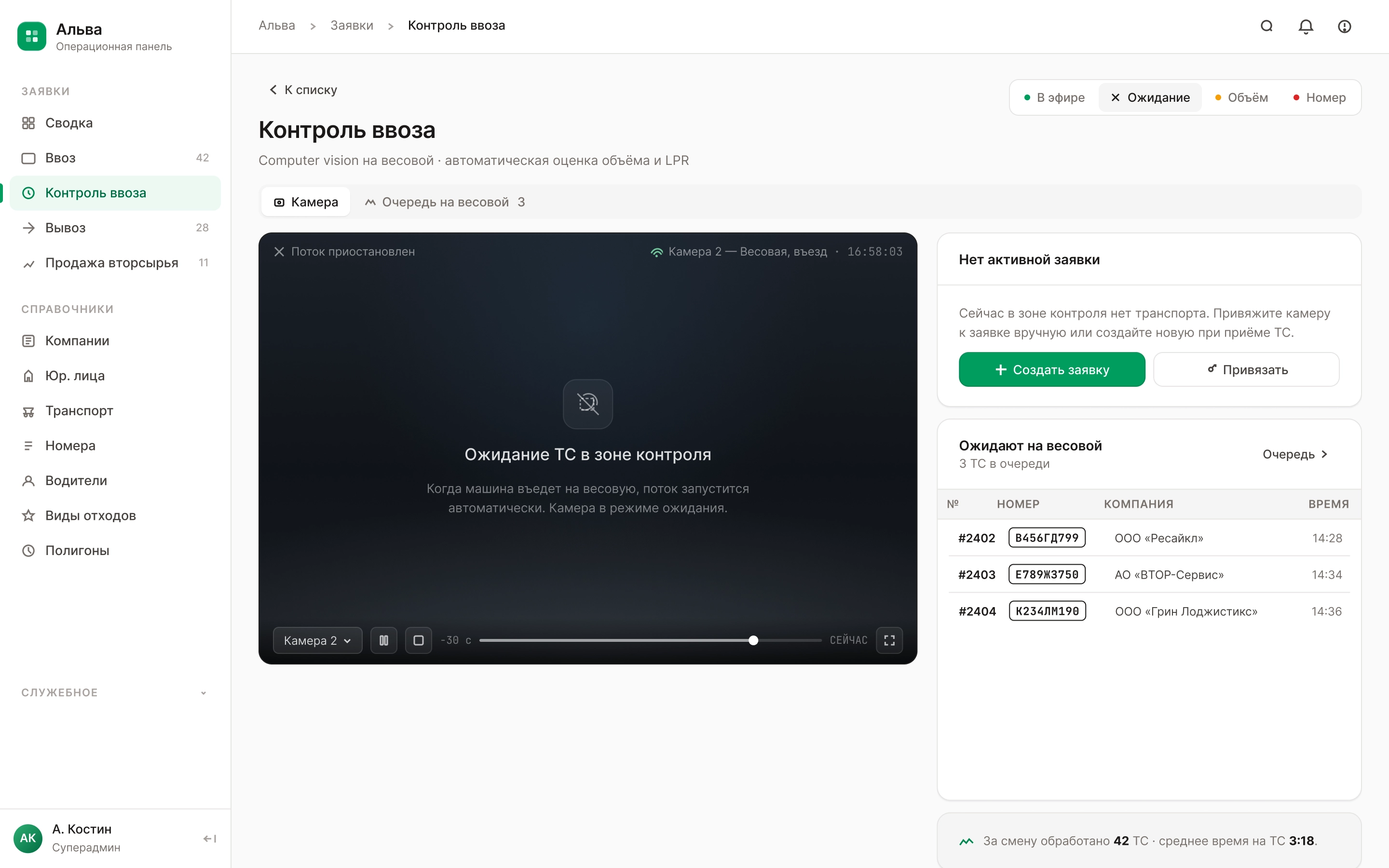Viewport: 1389px width, 868px height.
Task: Go to Заявки breadcrumb
Action: tap(351, 26)
